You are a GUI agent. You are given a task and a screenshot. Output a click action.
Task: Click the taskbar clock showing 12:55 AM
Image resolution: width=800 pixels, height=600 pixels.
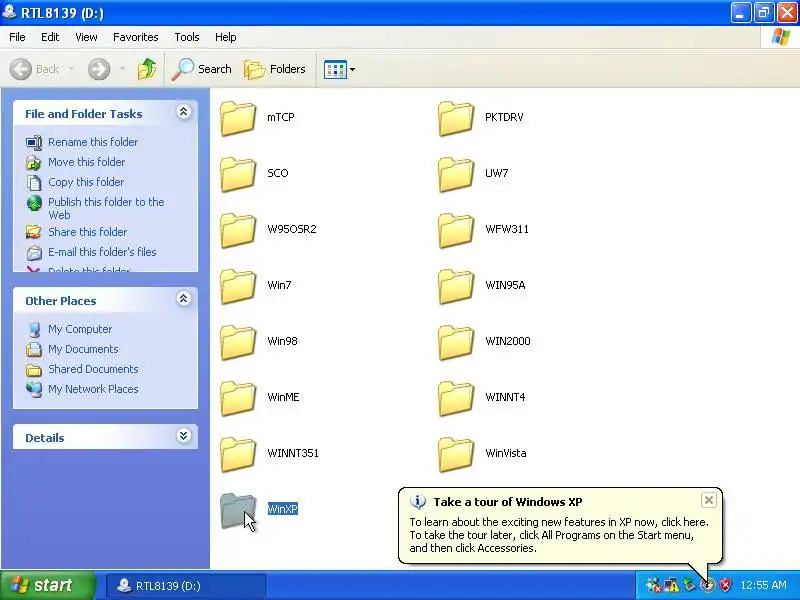coord(763,585)
